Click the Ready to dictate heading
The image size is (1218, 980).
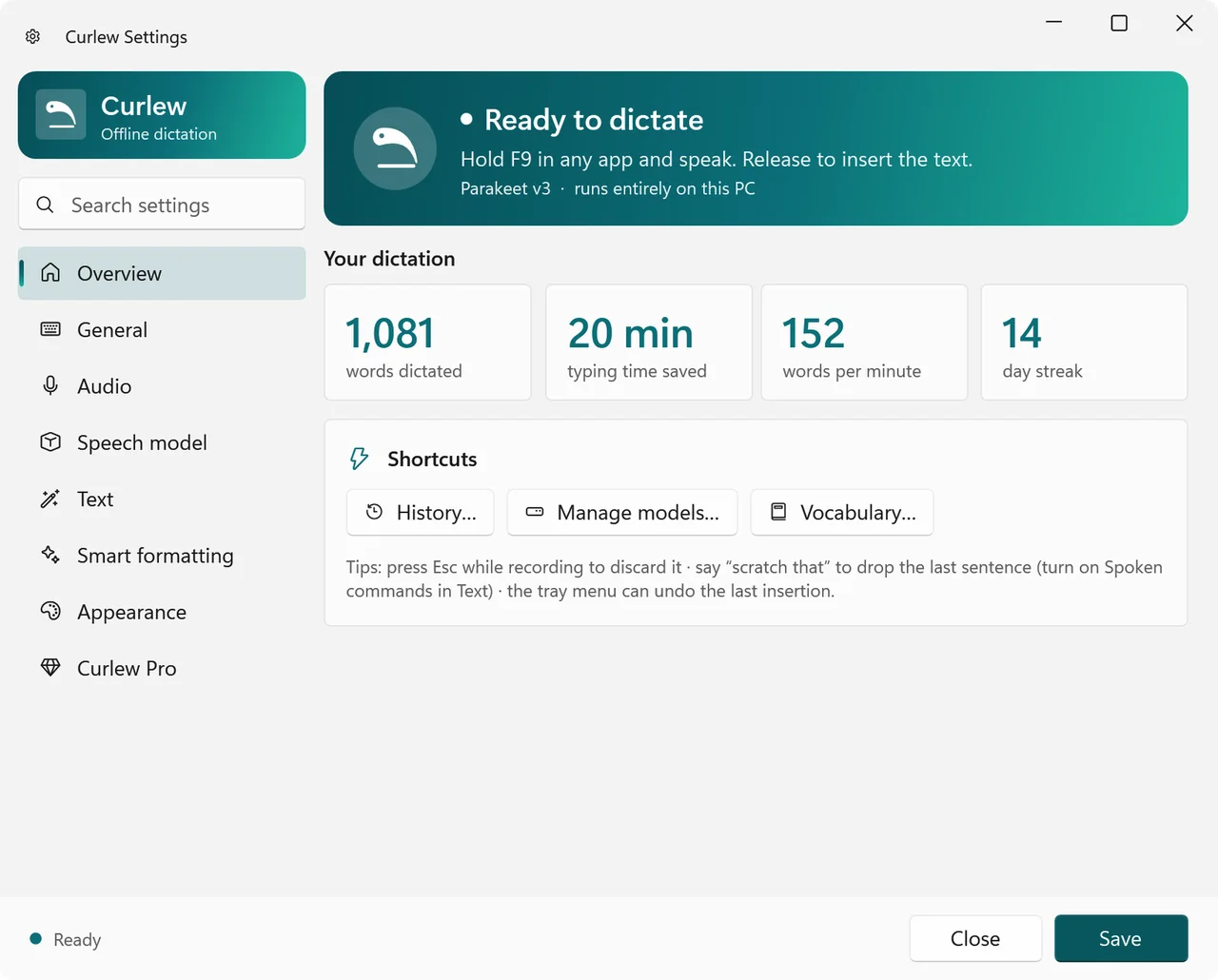click(594, 120)
